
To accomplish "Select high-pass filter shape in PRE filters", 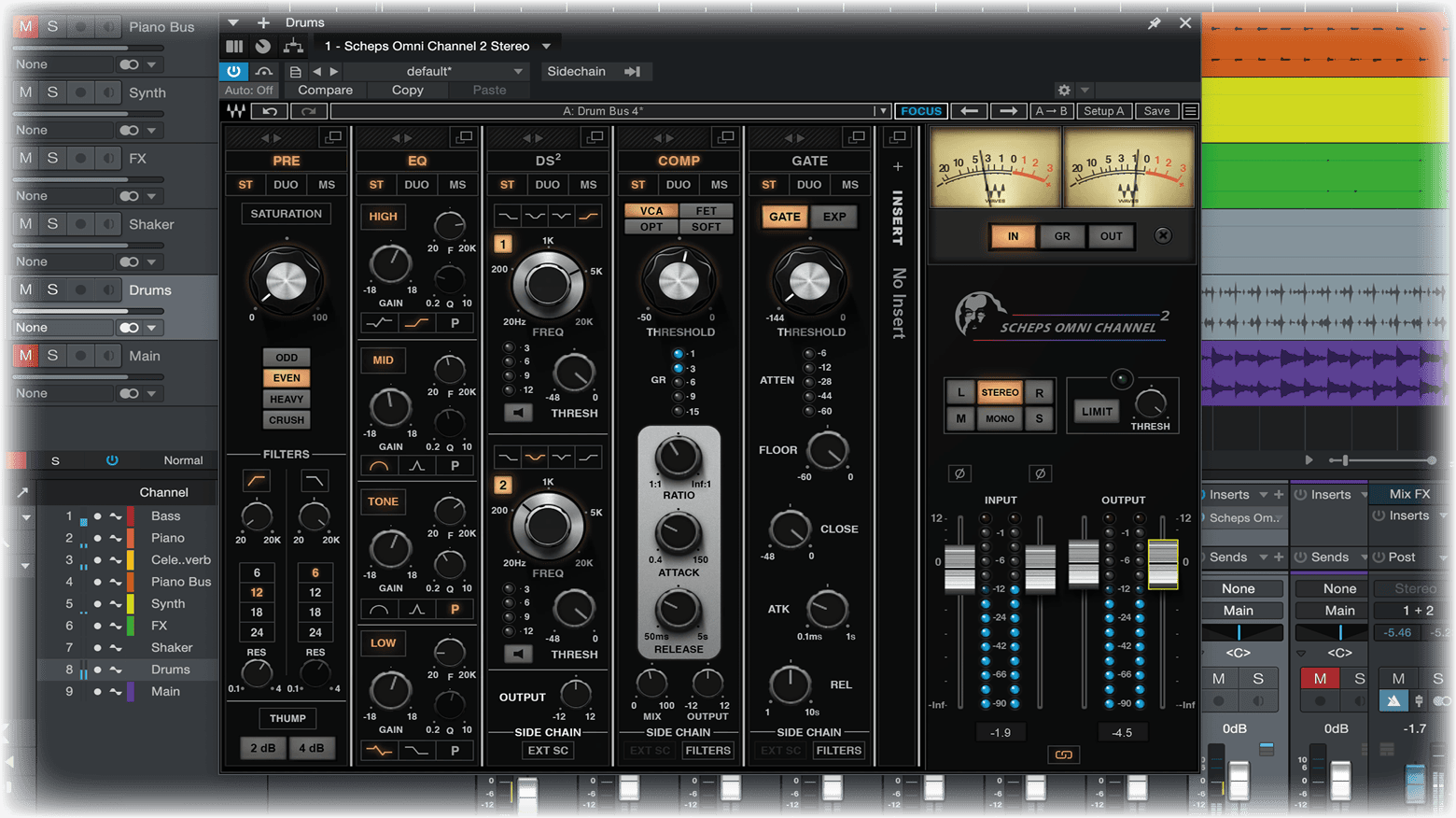I will tap(256, 481).
